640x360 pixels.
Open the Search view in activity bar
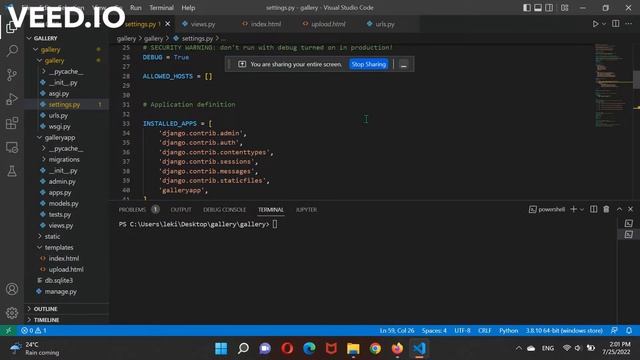(x=12, y=51)
